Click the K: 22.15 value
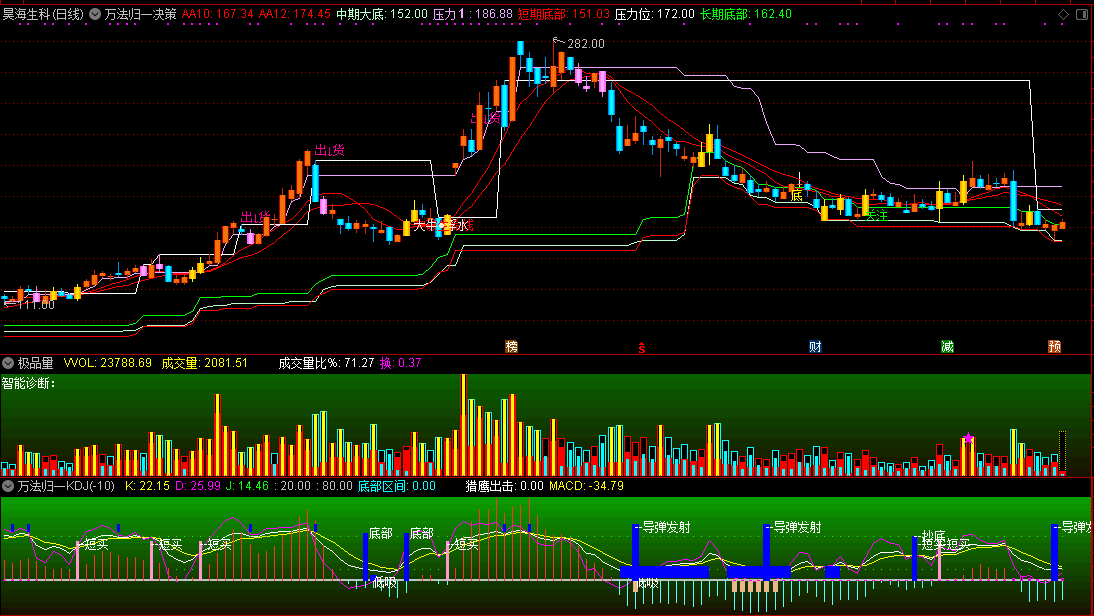The image size is (1094, 616). [147, 486]
